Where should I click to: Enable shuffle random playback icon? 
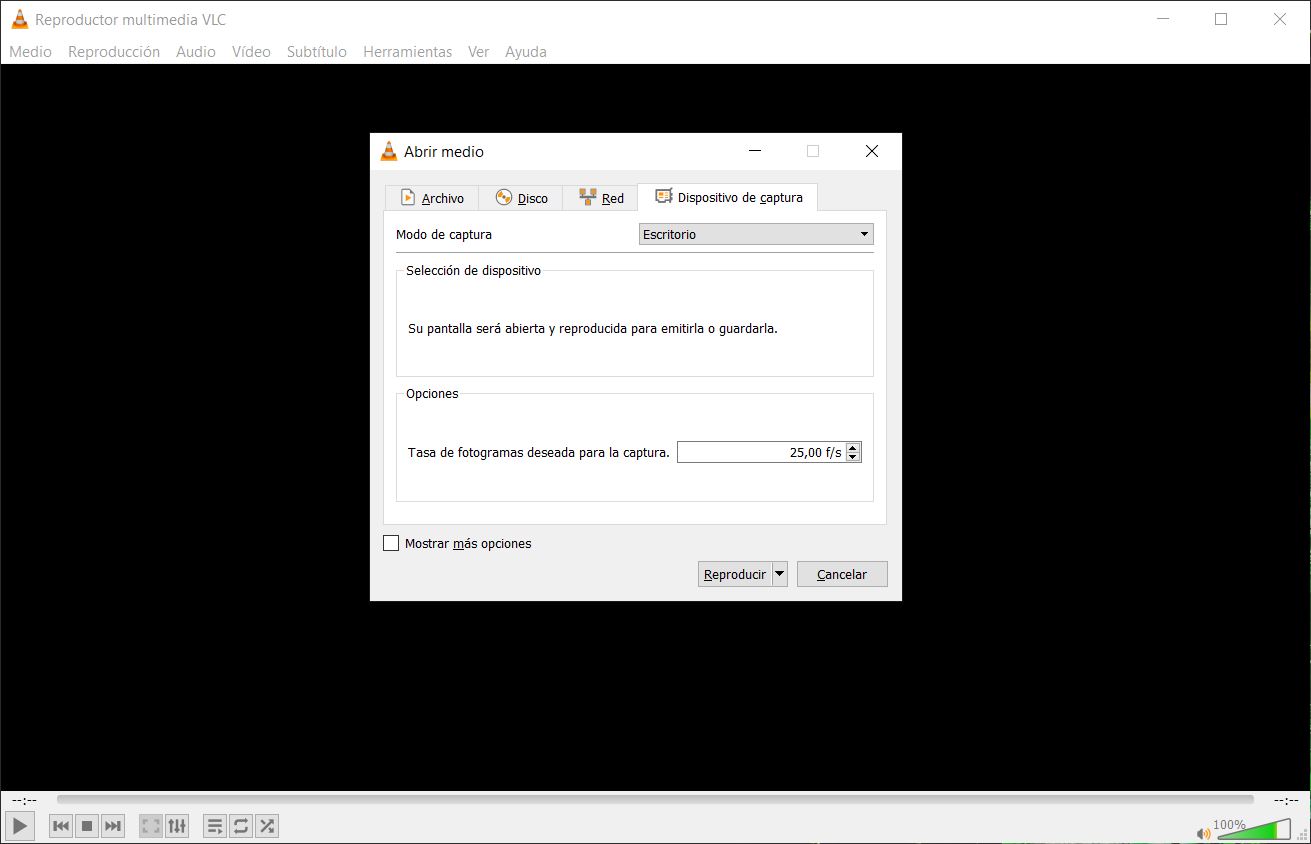[267, 826]
